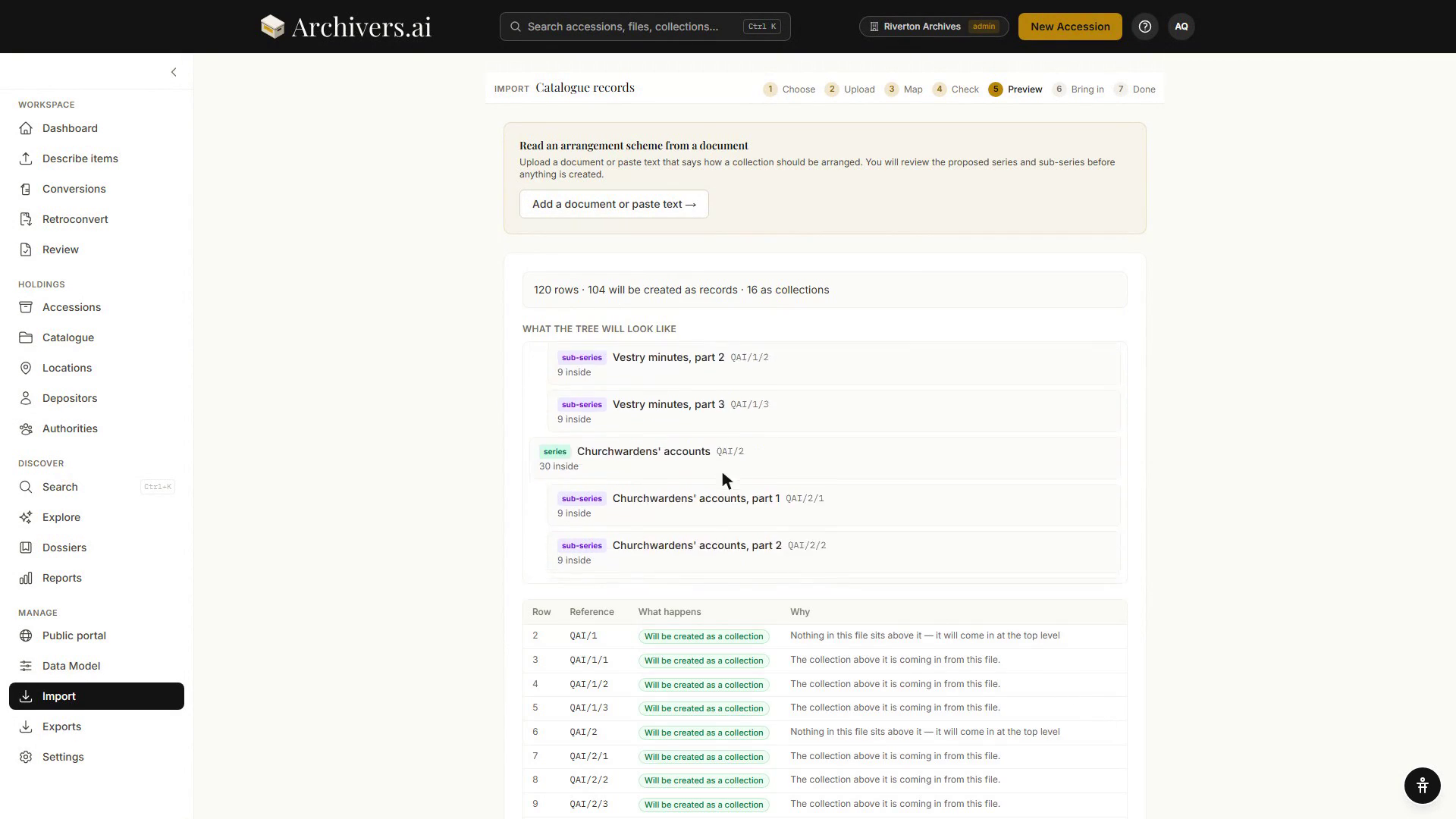This screenshot has width=1456, height=819.
Task: Go to step 4 Check
Action: (955, 89)
